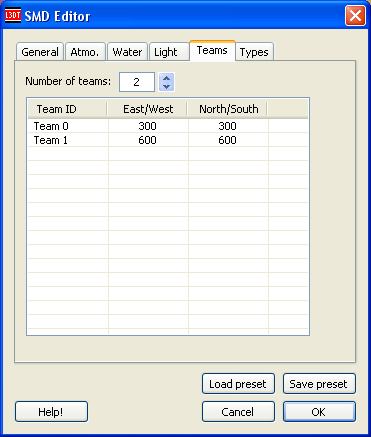Go to the Light tab
This screenshot has height=437, width=371.
169,52
